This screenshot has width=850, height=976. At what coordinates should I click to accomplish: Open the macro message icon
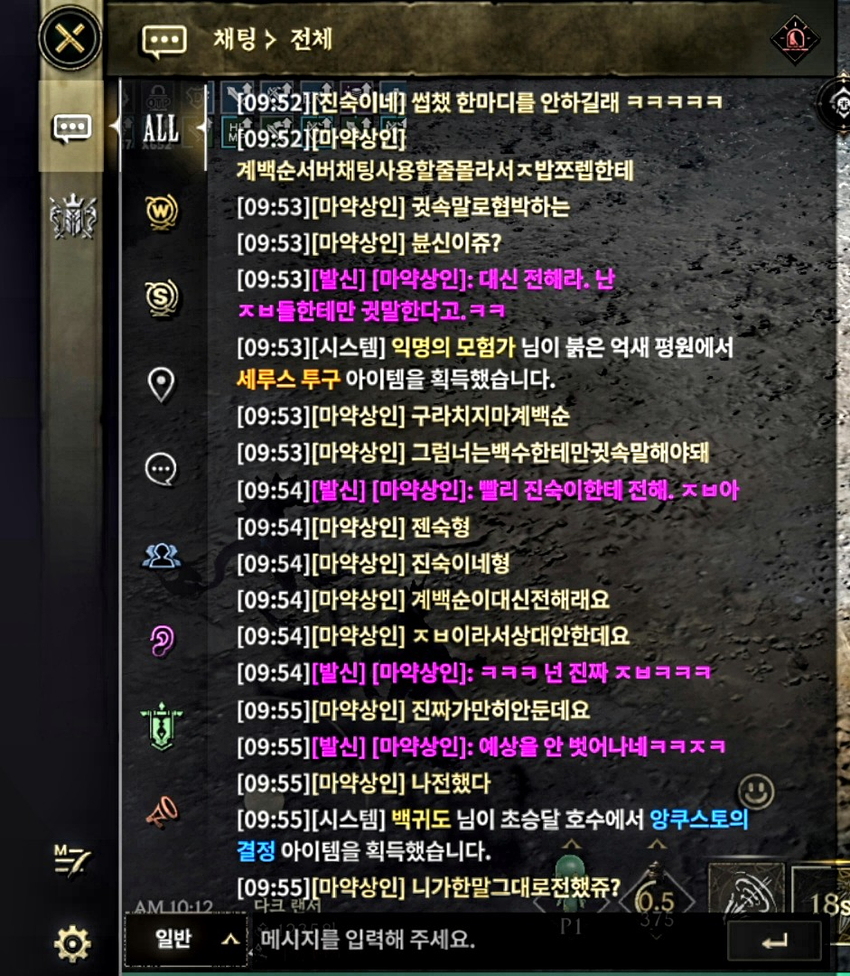(x=71, y=861)
